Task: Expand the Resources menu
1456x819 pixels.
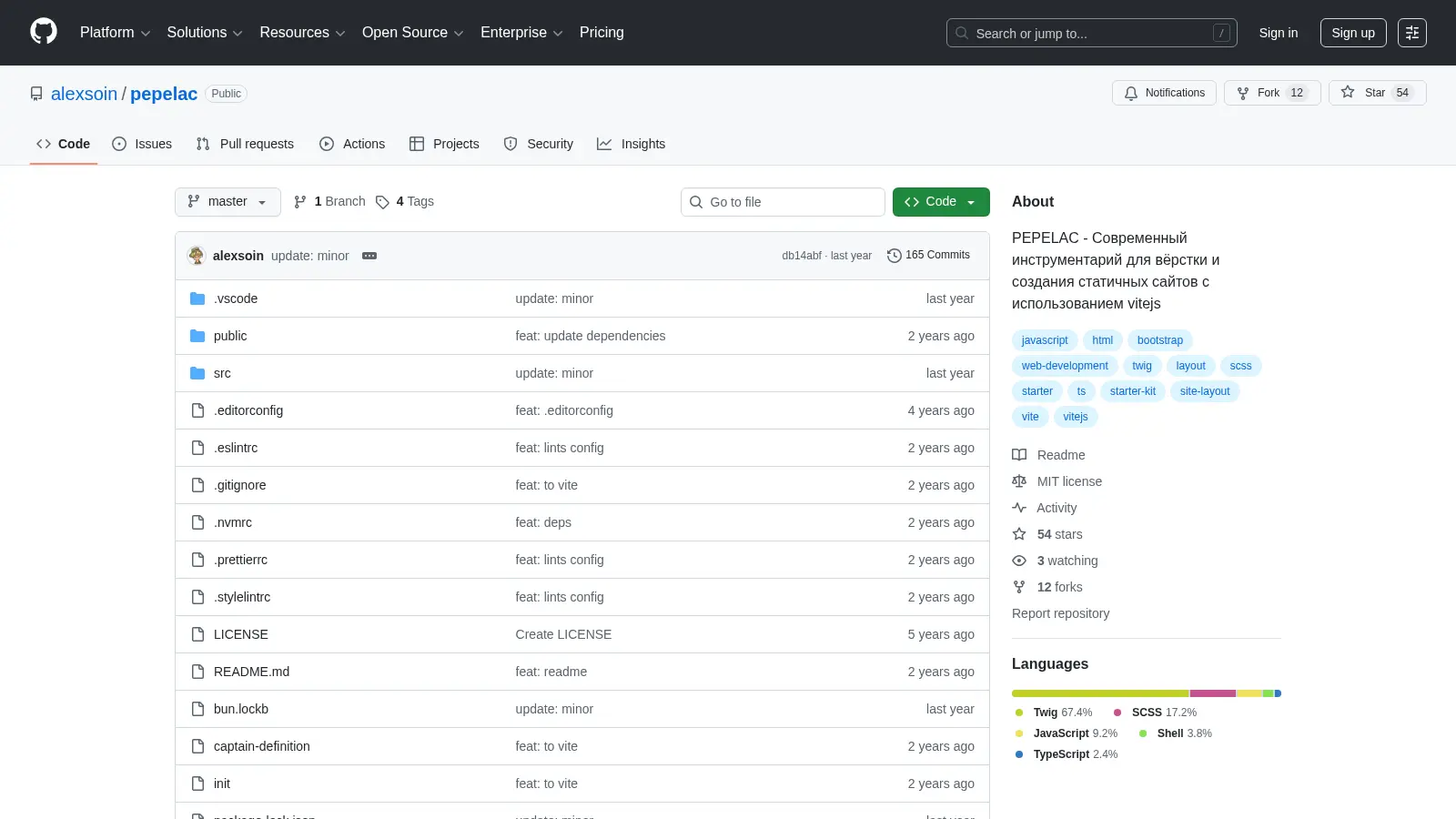Action: [x=302, y=33]
